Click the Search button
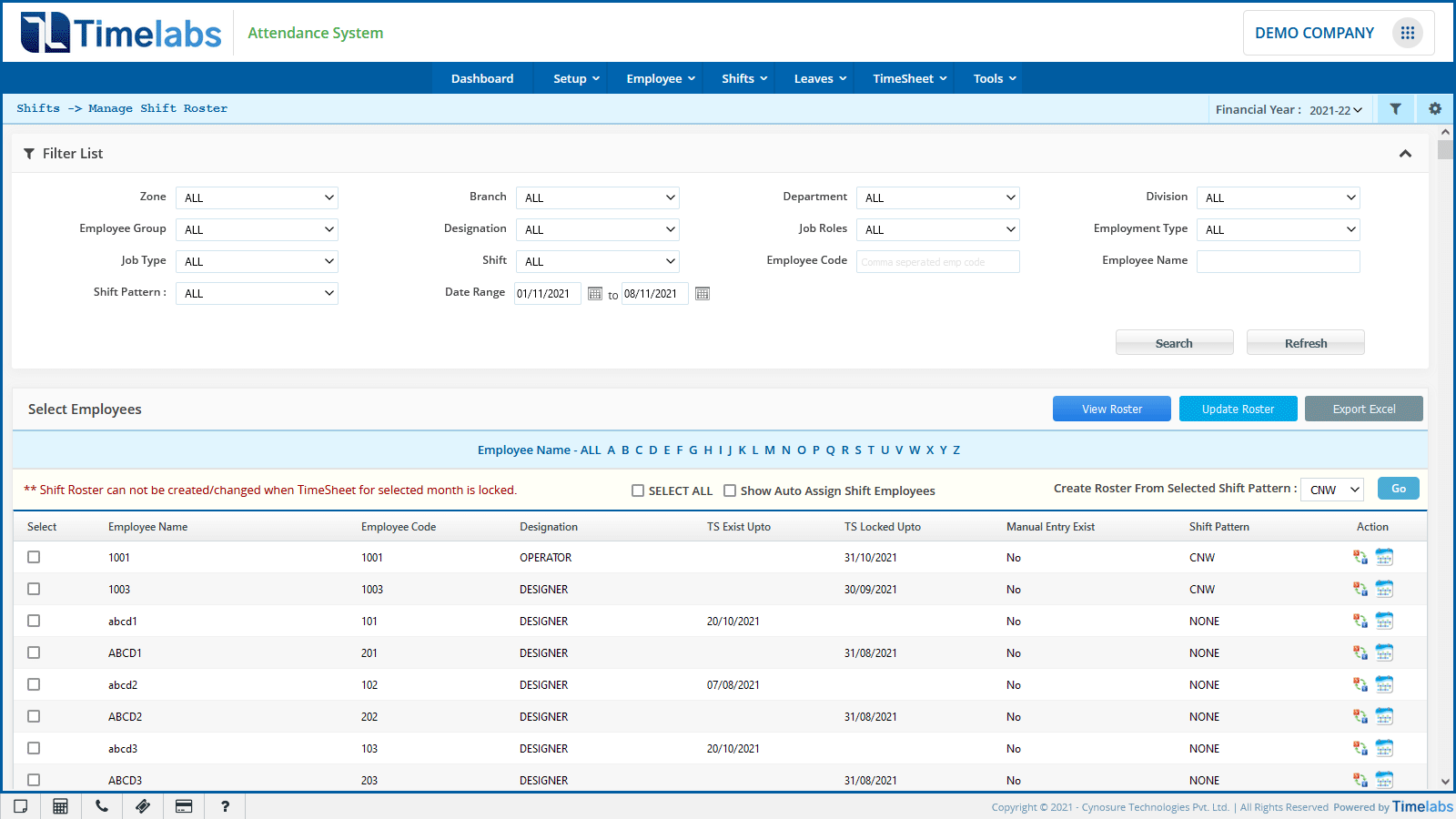 click(1174, 343)
